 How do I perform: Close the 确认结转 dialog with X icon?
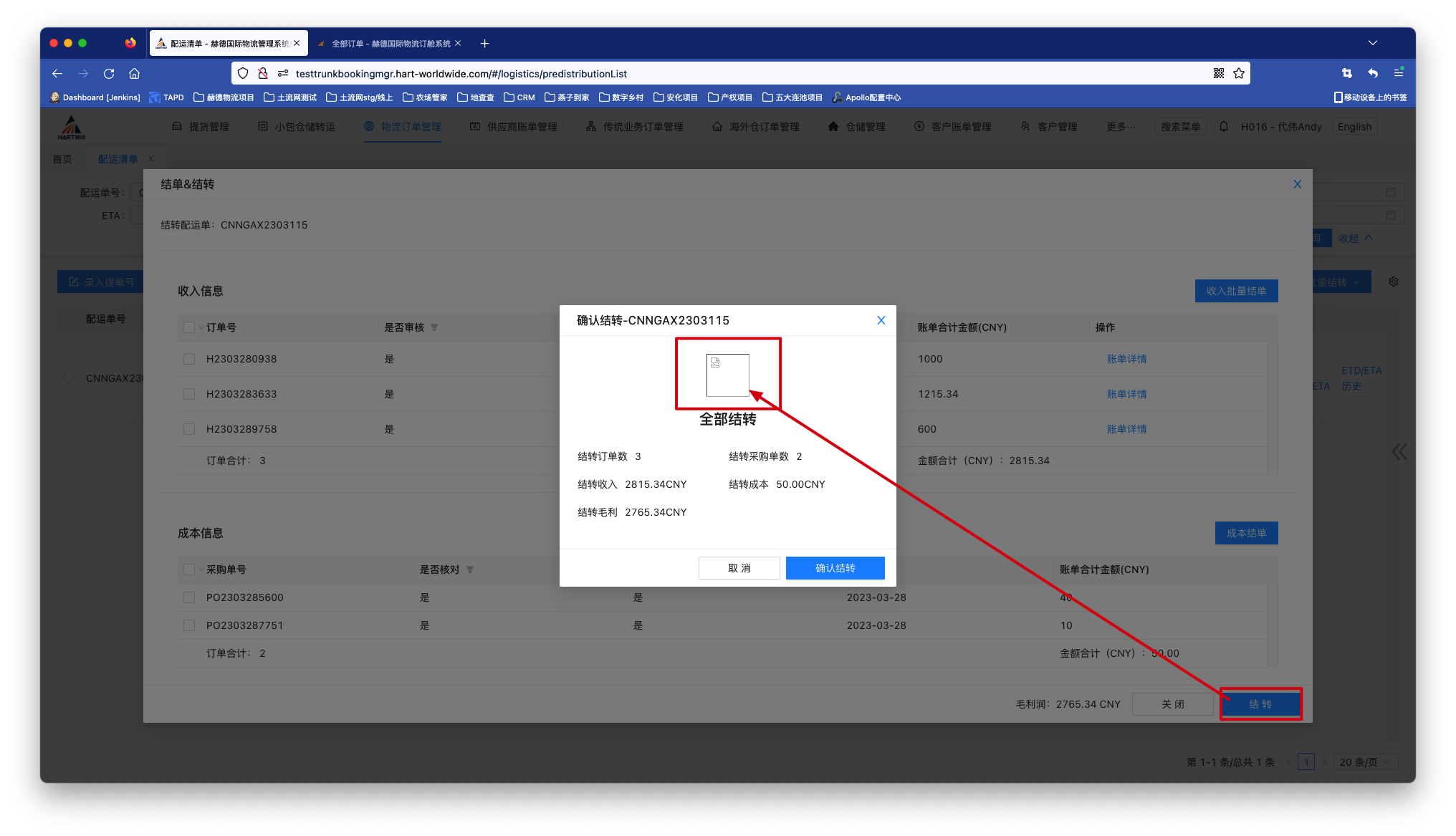[x=881, y=321]
